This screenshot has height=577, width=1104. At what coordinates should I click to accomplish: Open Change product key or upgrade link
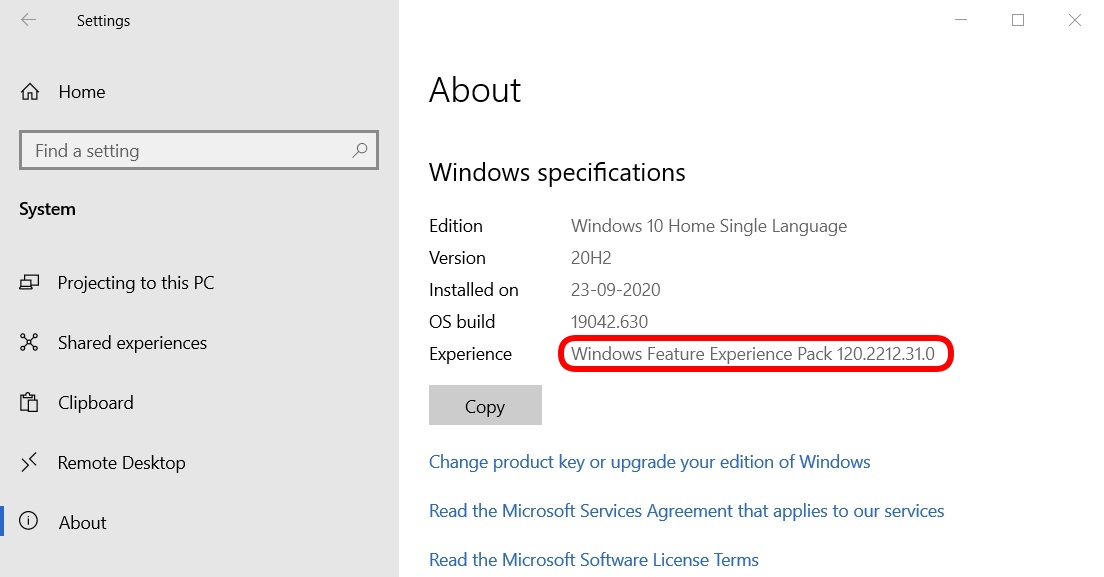(650, 462)
